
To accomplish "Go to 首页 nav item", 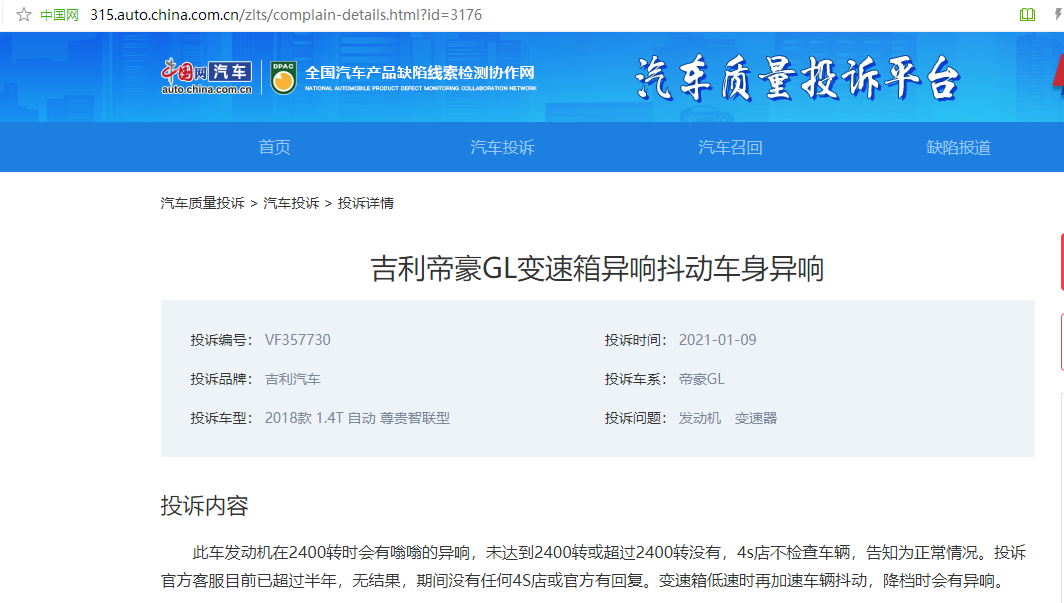I will [274, 147].
